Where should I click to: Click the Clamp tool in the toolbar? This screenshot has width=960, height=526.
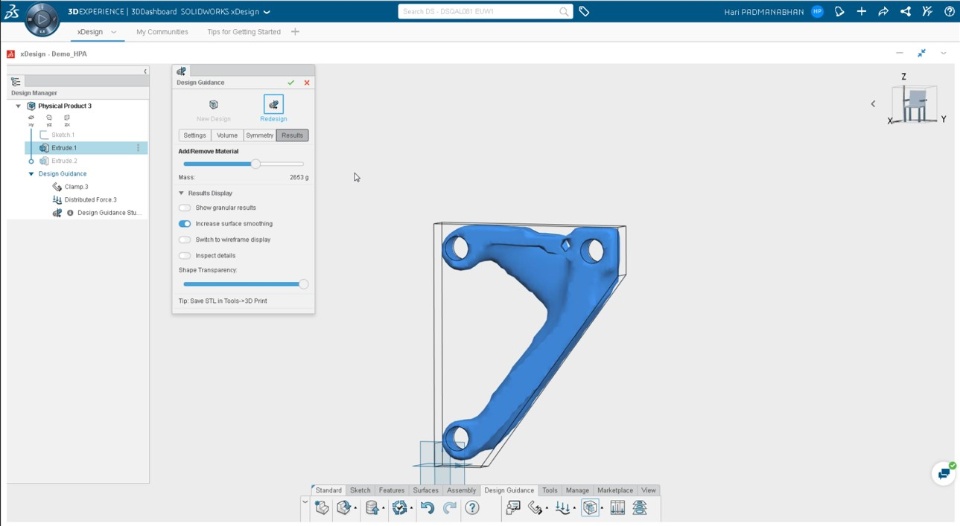point(535,508)
